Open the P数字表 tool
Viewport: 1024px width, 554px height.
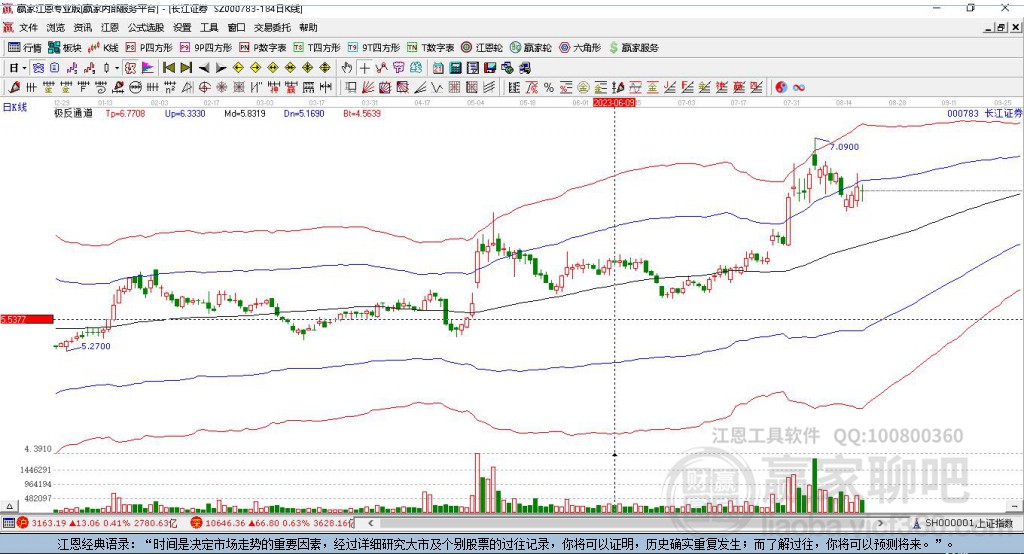(x=263, y=48)
